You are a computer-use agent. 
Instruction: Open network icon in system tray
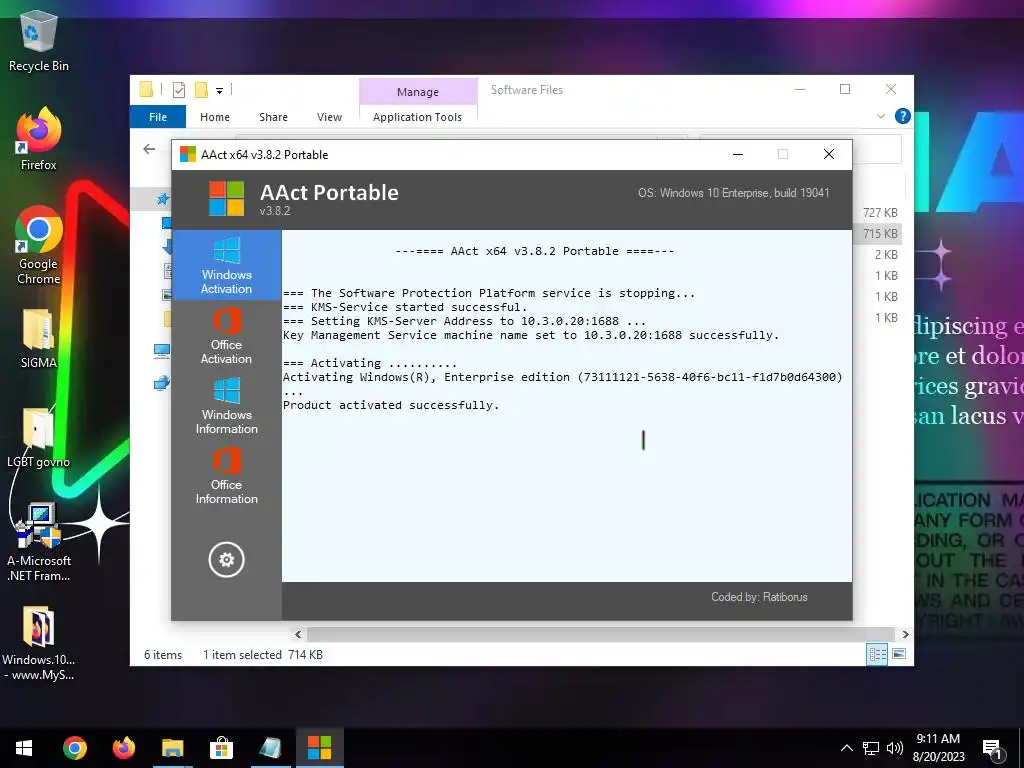[871, 748]
